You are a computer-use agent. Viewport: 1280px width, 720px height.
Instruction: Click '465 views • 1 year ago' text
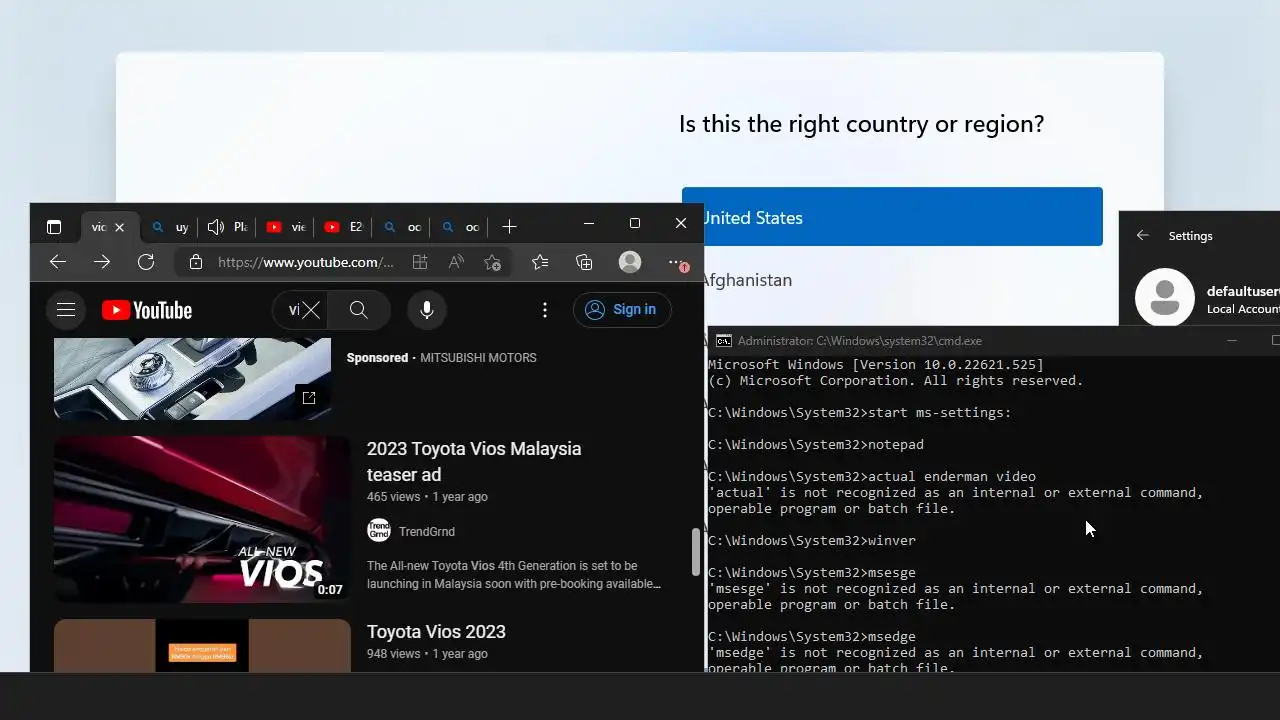click(x=427, y=497)
